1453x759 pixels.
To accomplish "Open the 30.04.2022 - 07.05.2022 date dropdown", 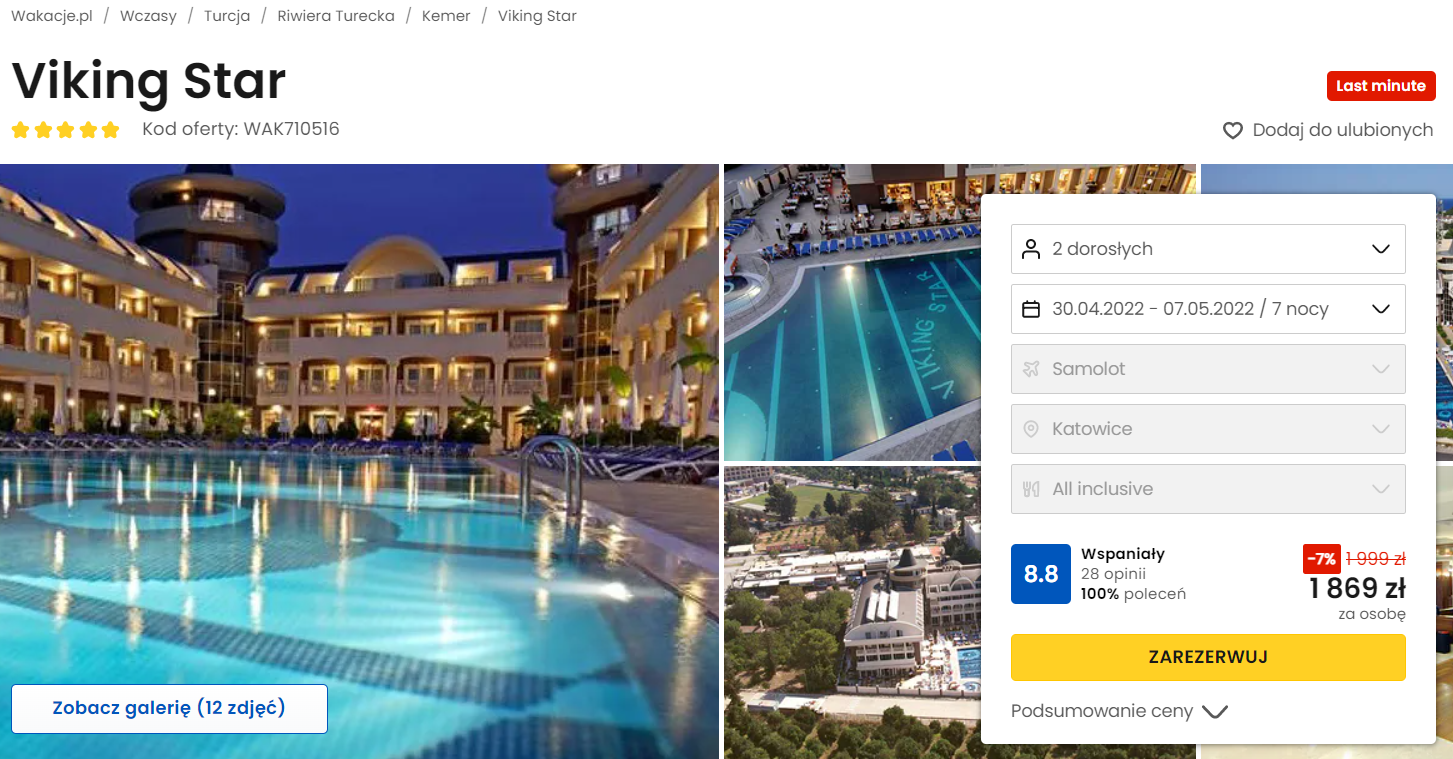I will coord(1208,309).
